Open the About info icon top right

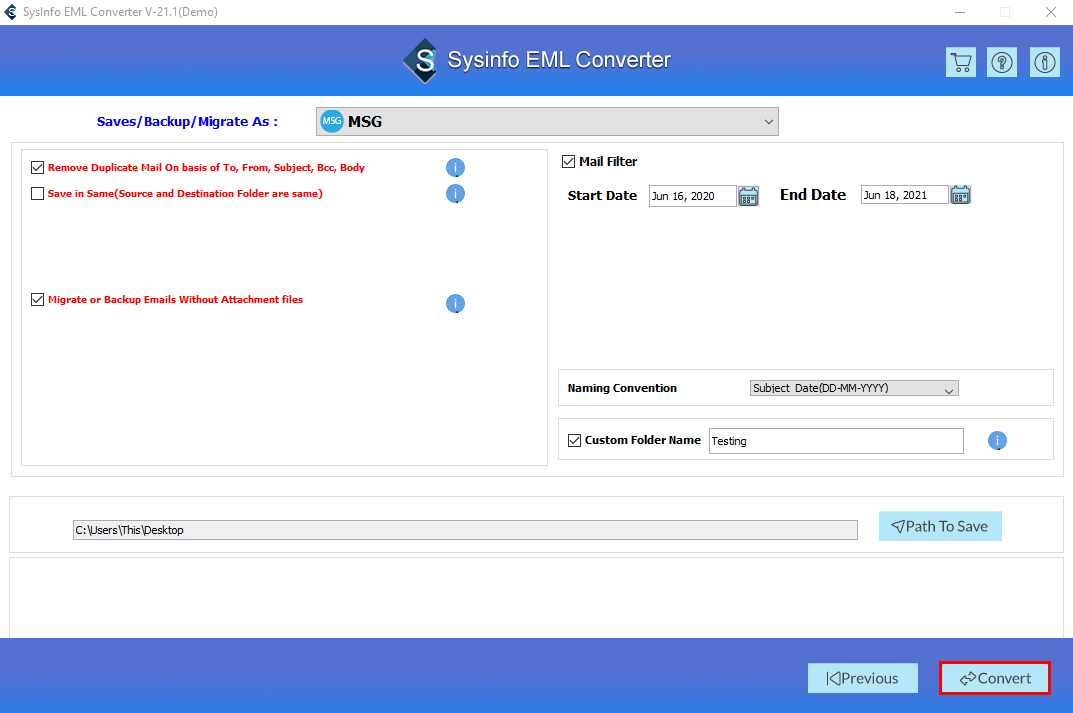click(1044, 61)
